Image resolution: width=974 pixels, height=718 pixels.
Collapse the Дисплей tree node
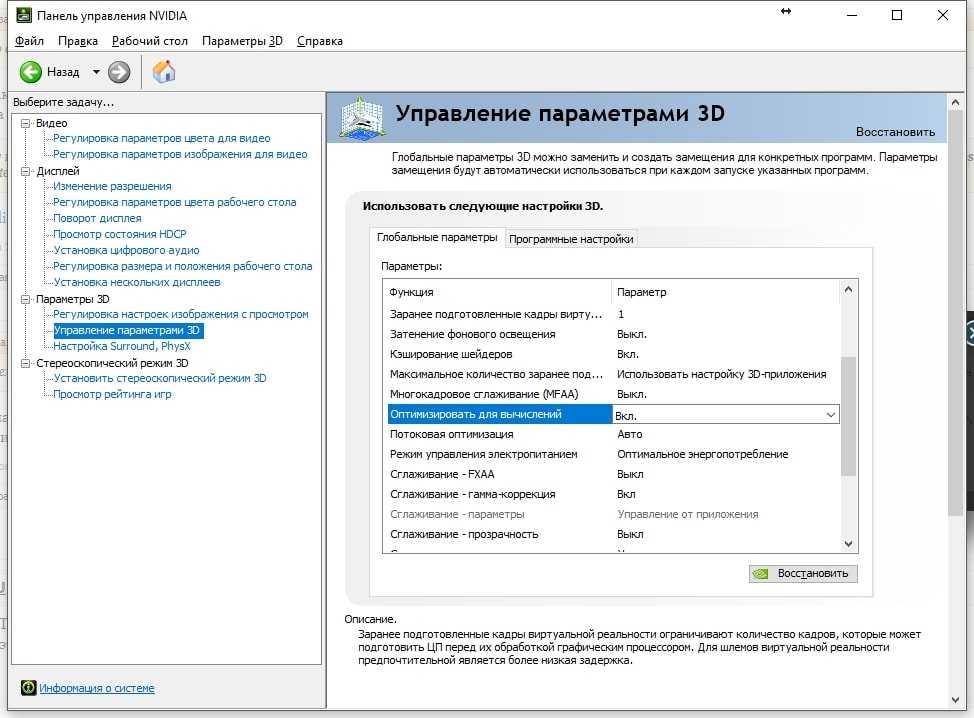[x=26, y=171]
